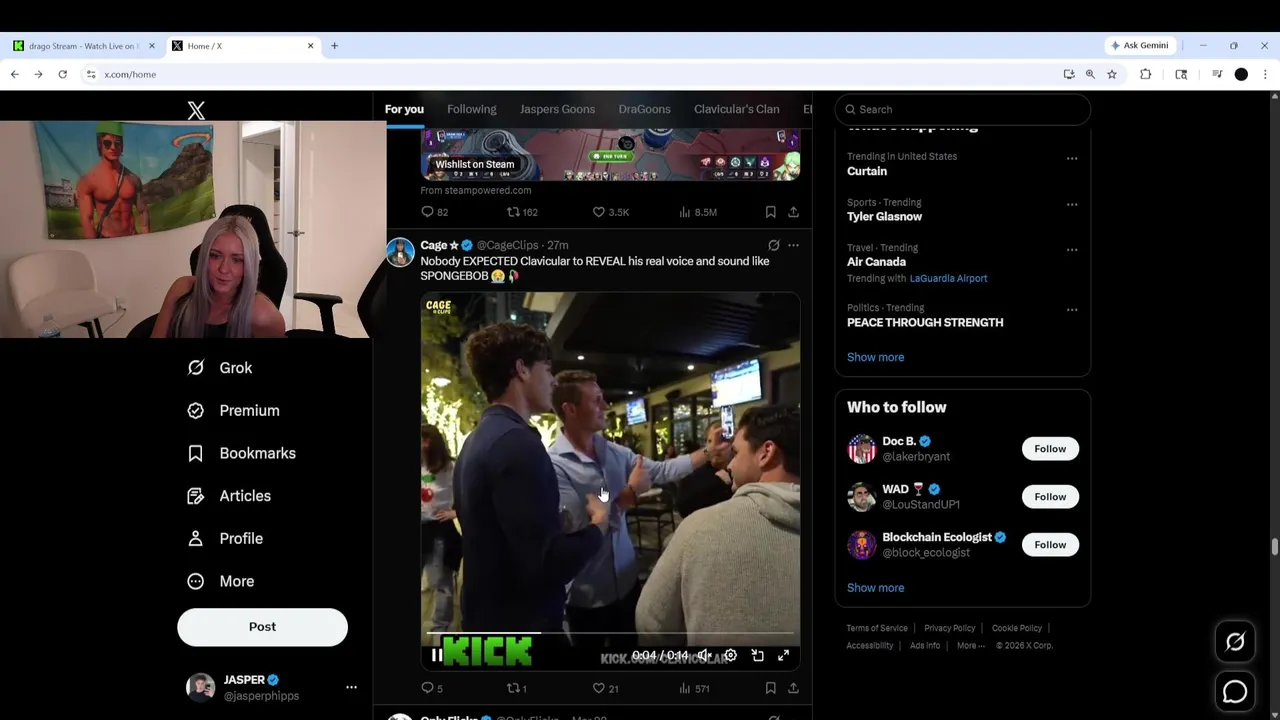
Task: Open more options for the Air Canada trend
Action: click(x=1072, y=250)
